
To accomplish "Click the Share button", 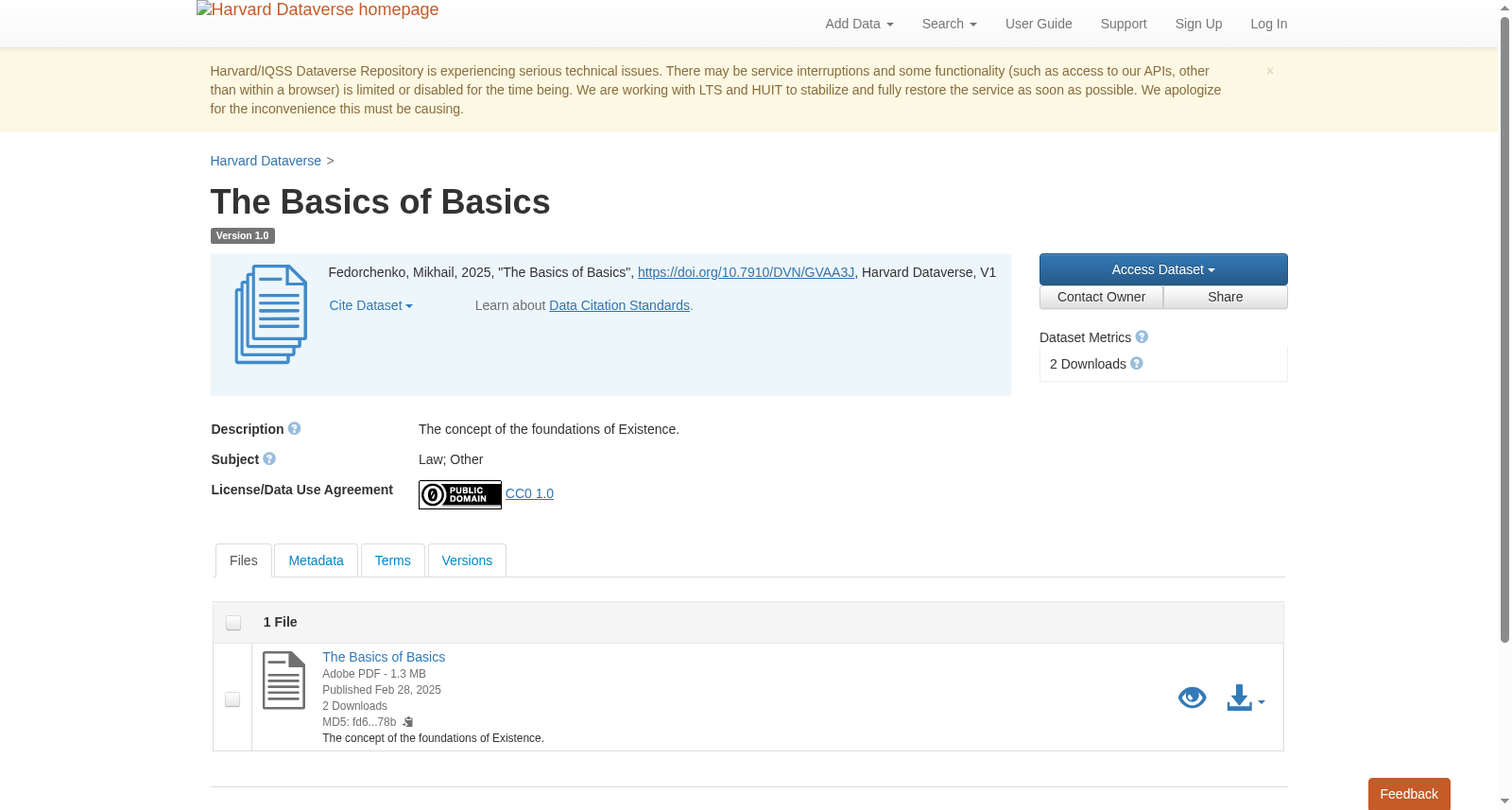I will 1226,297.
